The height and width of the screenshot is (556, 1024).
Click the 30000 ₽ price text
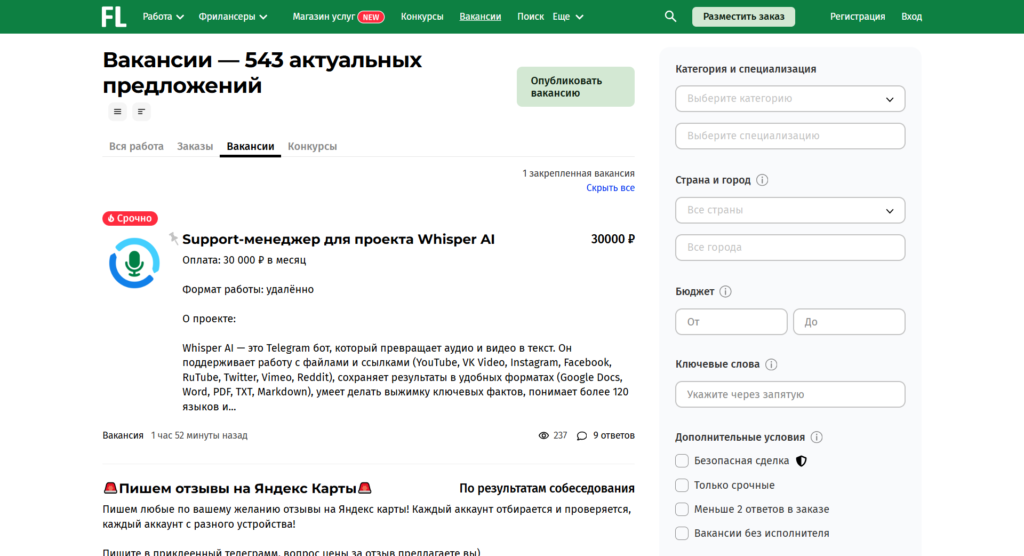[x=613, y=239]
